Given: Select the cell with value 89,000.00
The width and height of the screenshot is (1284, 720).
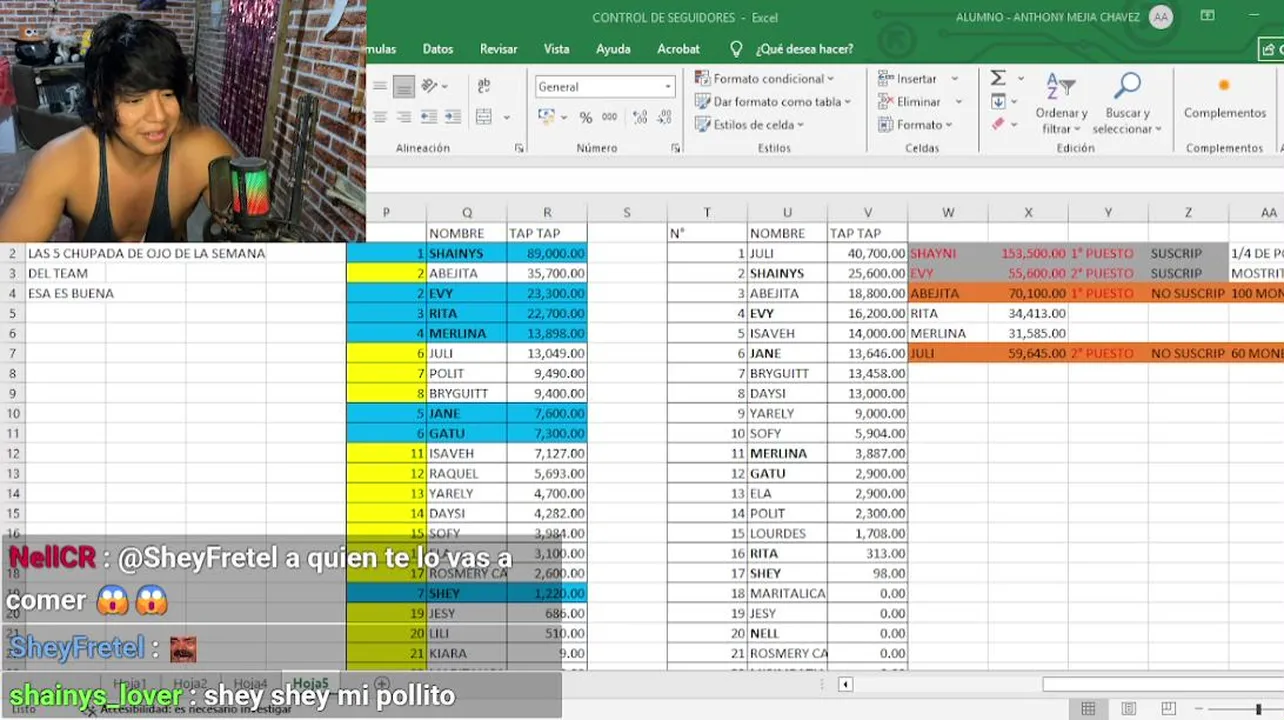Looking at the screenshot, I should 547,253.
